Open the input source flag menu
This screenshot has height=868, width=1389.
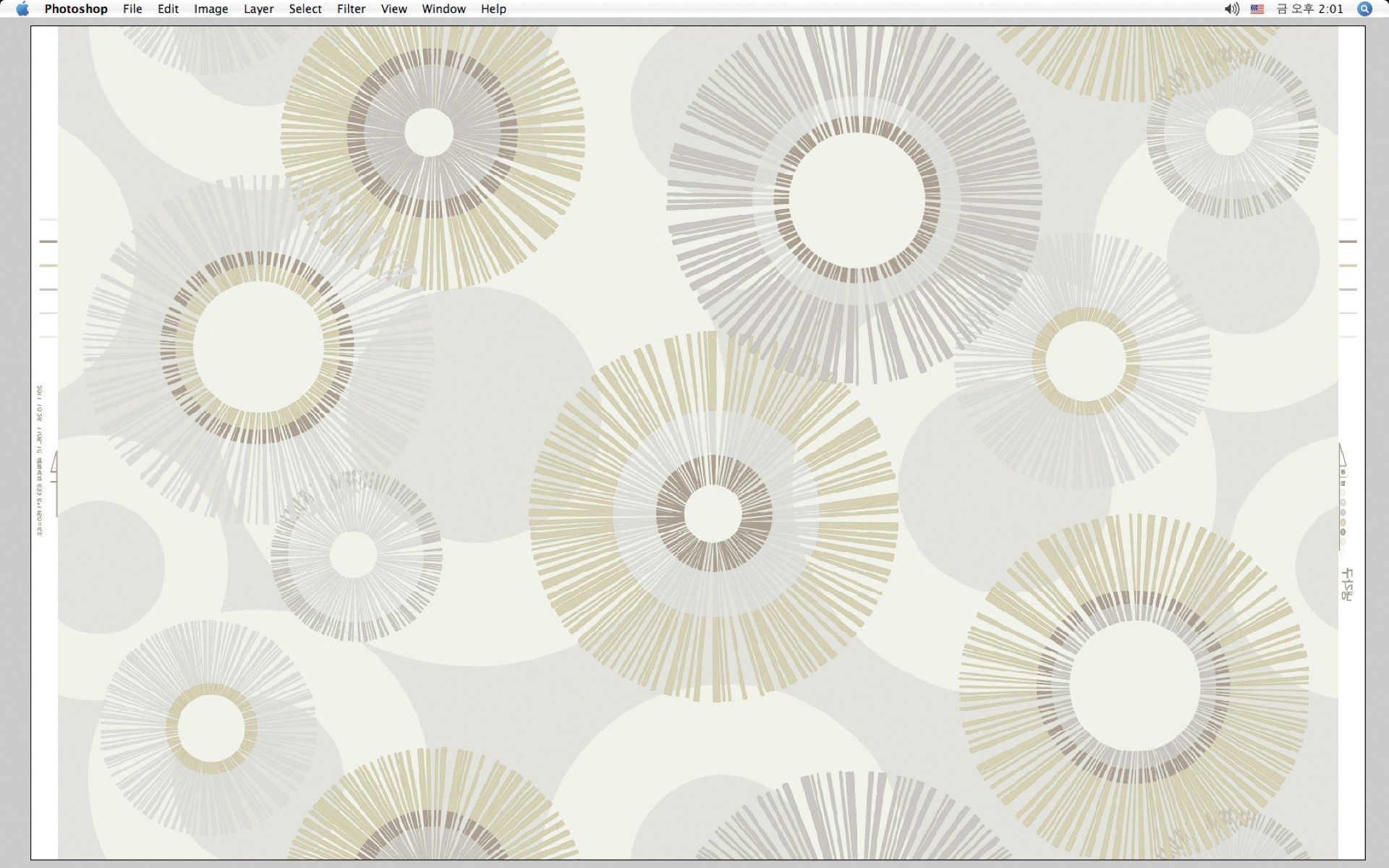[x=1257, y=9]
